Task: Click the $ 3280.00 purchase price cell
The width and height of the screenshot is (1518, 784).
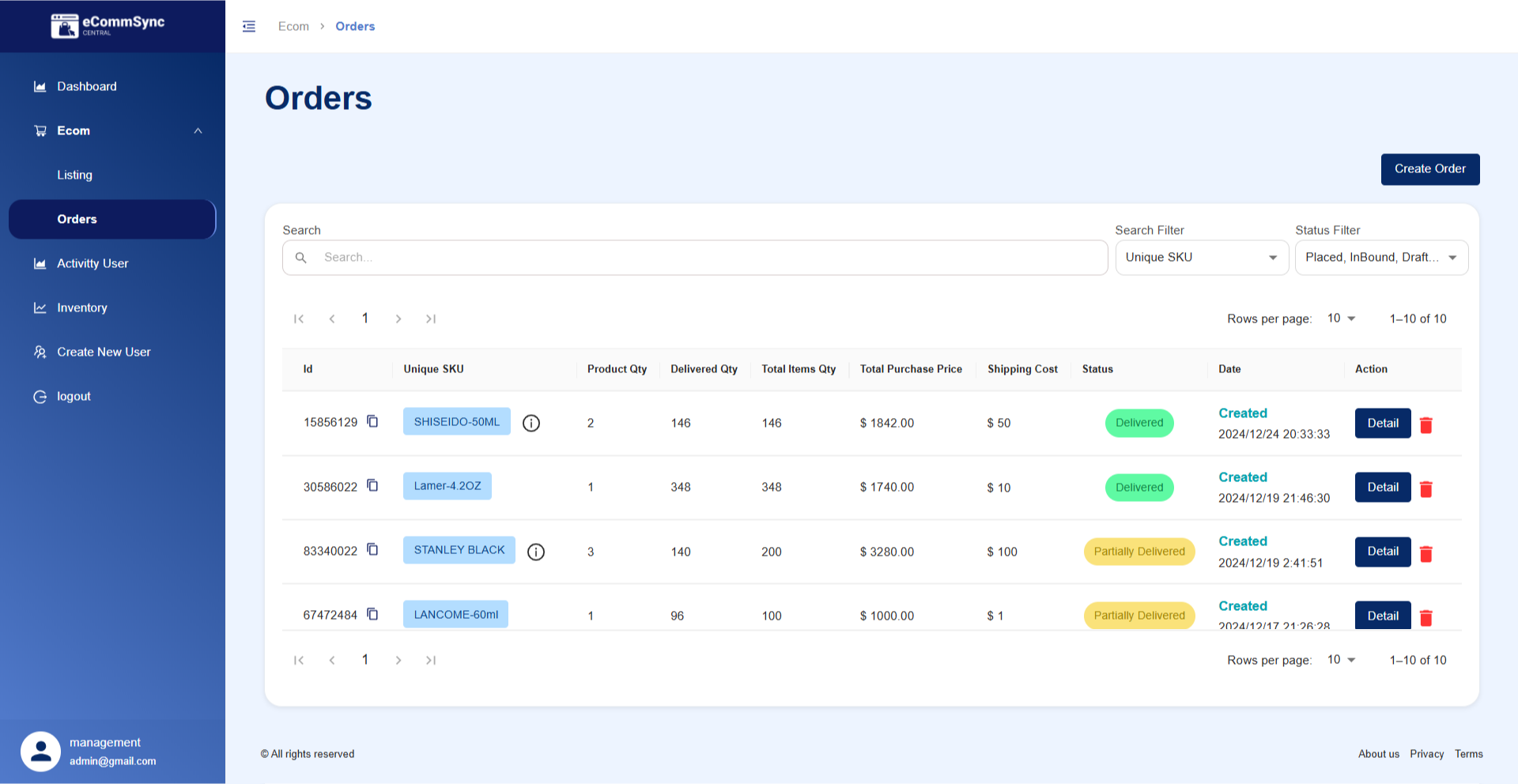Action: [887, 552]
